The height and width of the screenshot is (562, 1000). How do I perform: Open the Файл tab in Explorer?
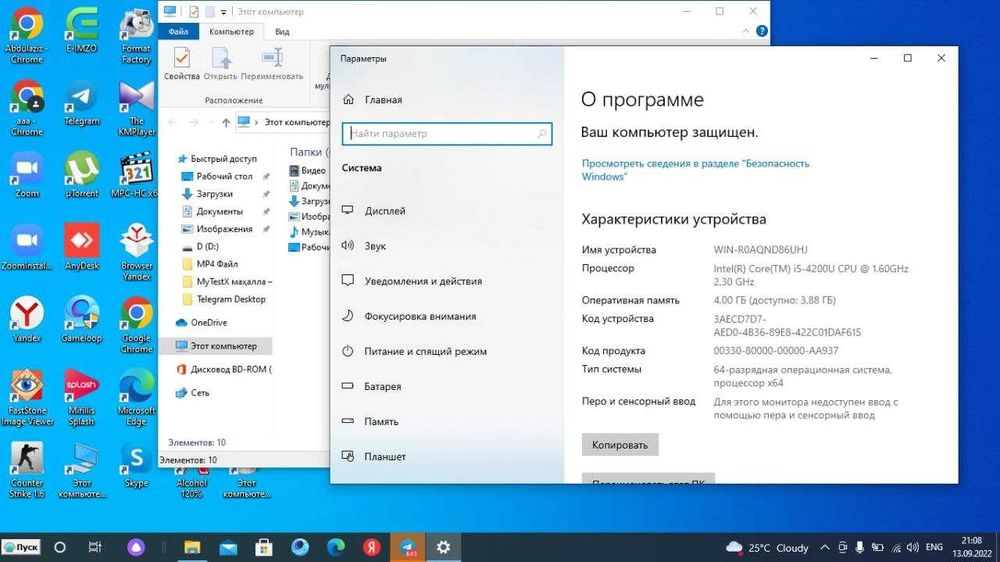pos(179,31)
